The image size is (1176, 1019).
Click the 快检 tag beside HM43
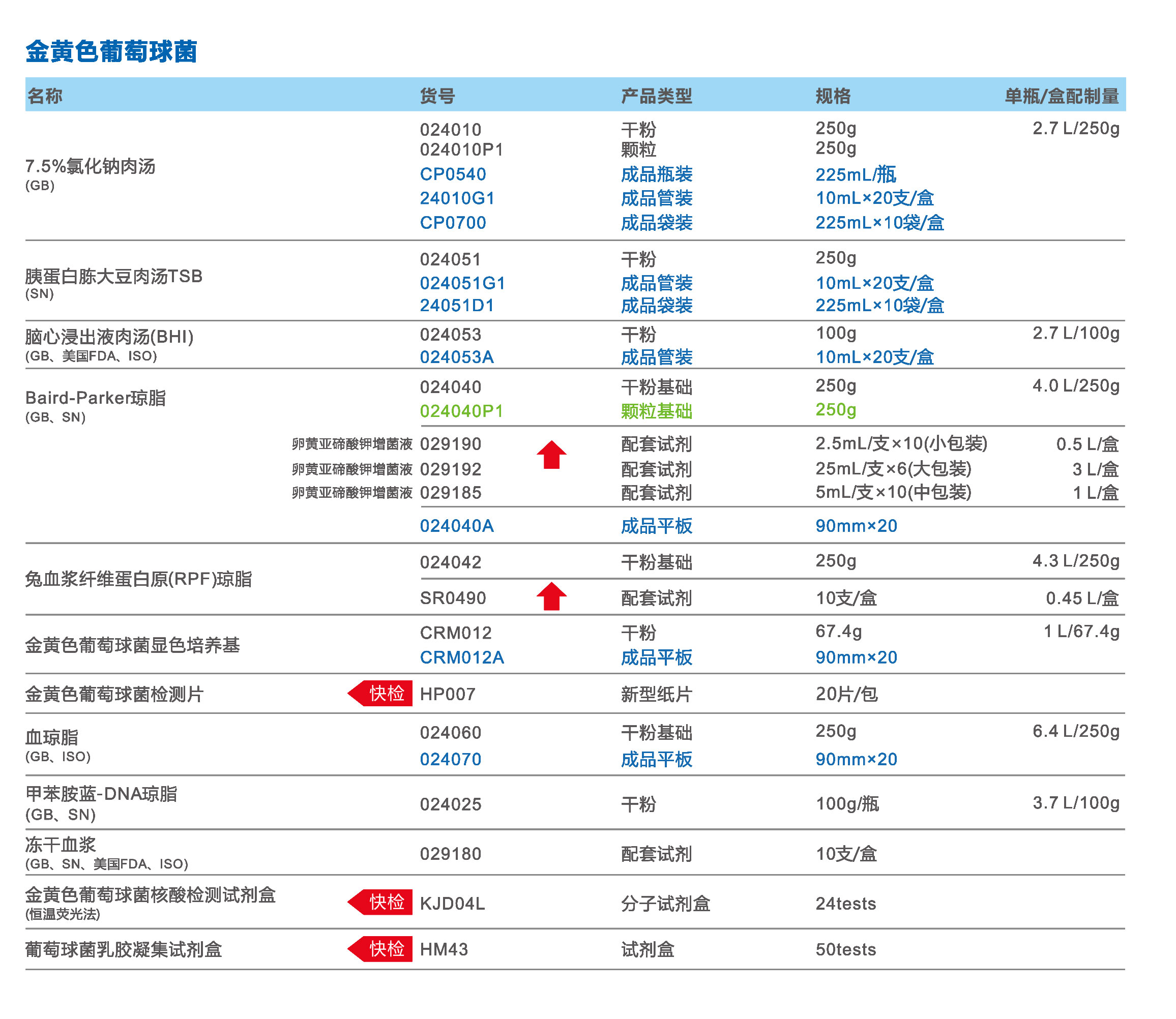pos(380,948)
